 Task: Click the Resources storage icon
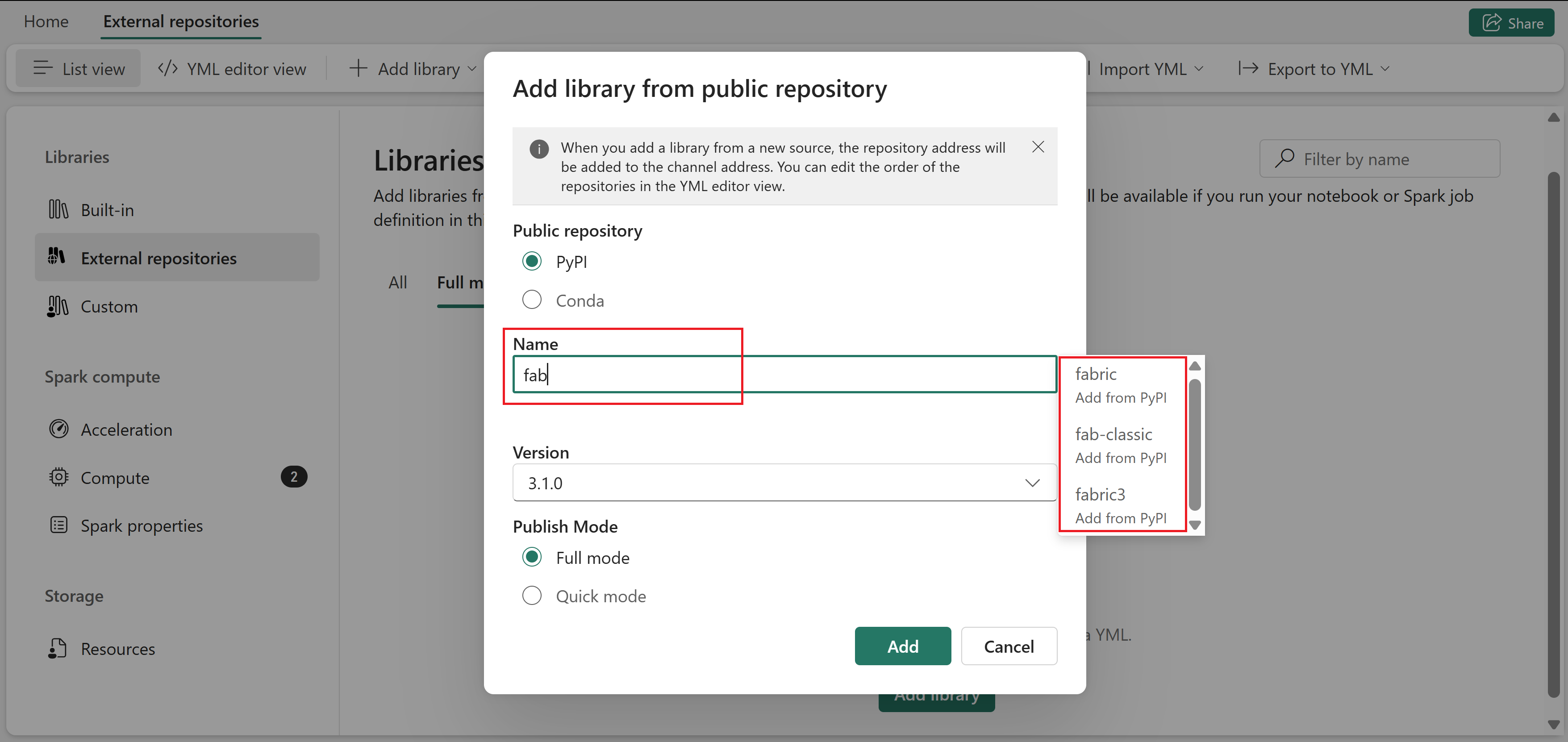coord(57,648)
